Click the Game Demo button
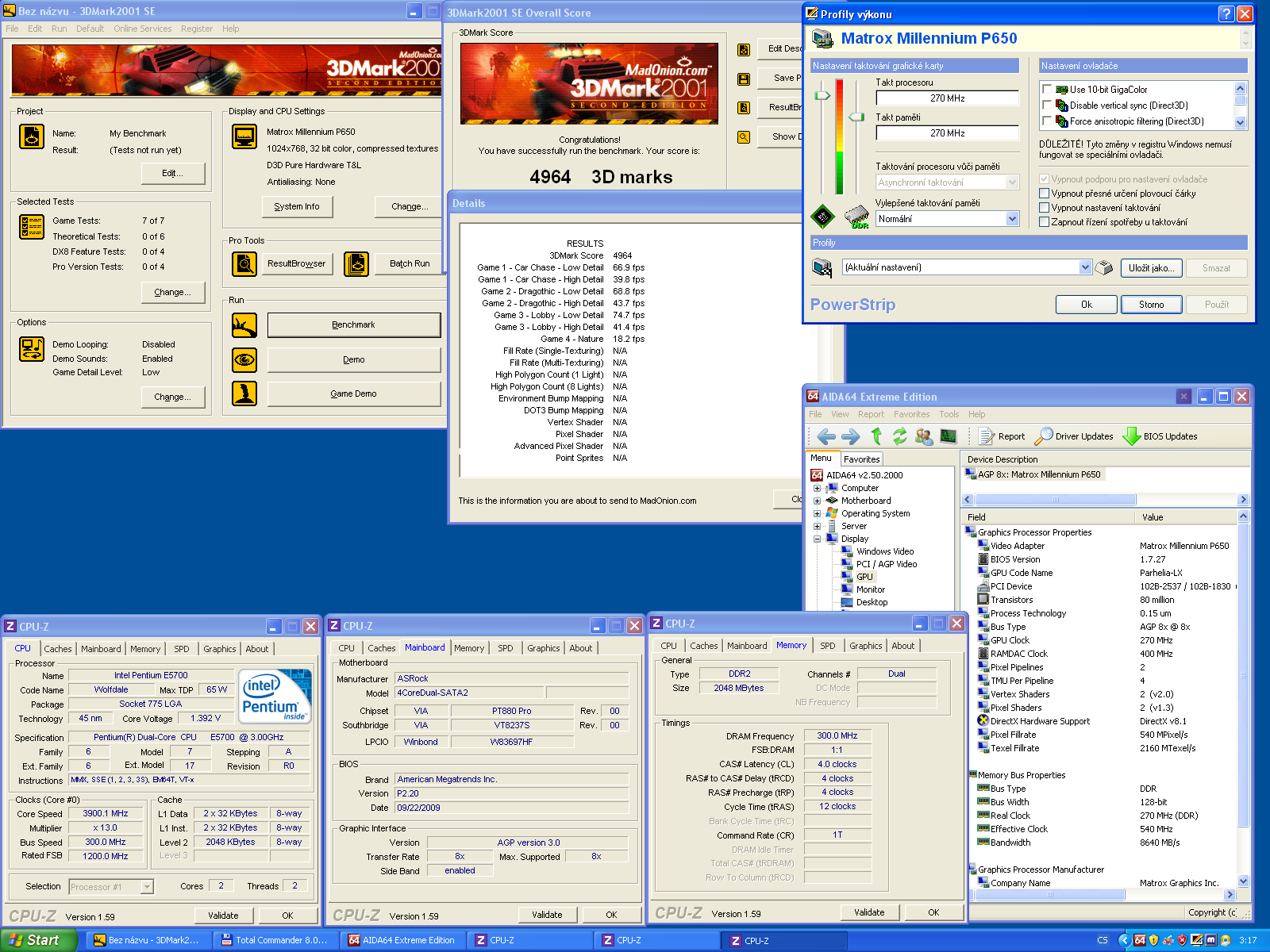 point(354,394)
